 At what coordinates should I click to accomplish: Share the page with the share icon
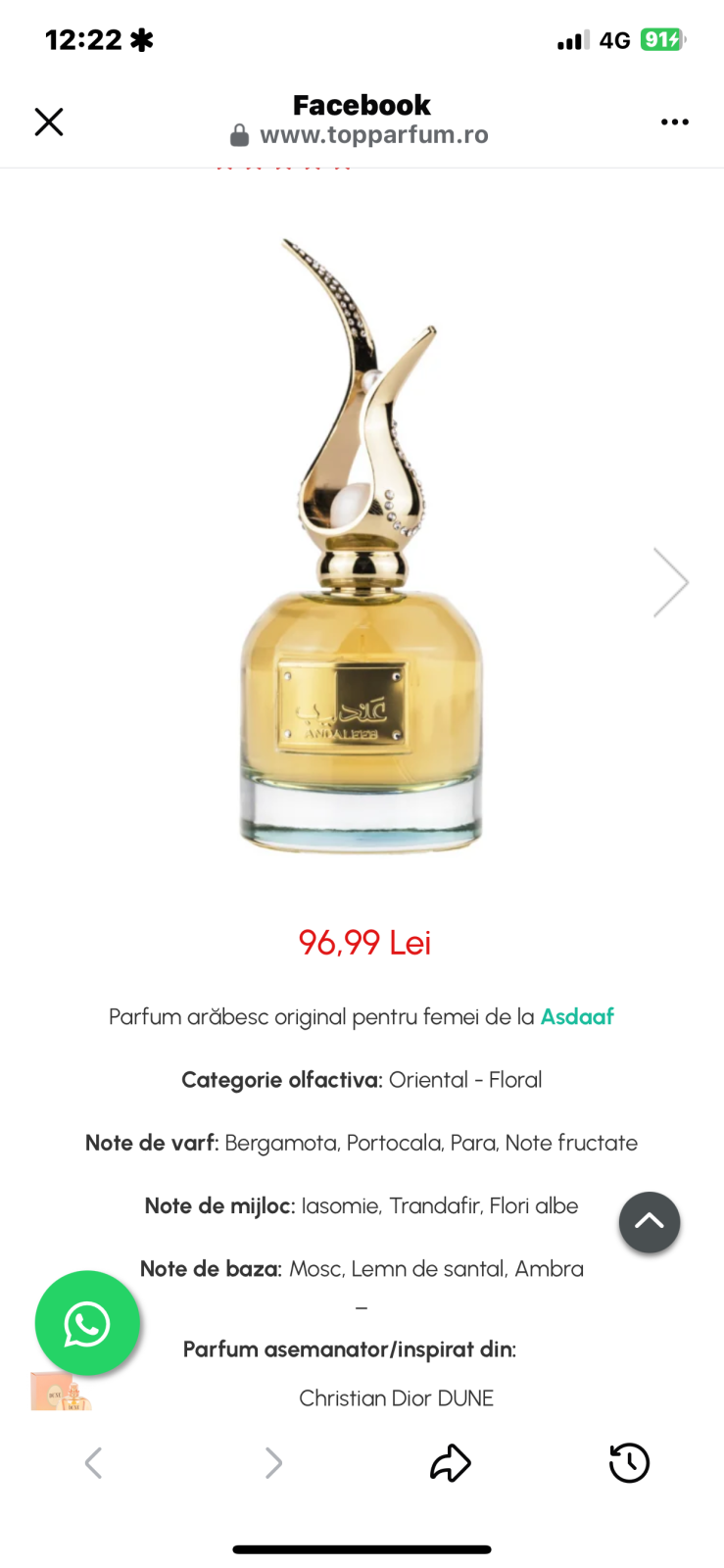451,1462
